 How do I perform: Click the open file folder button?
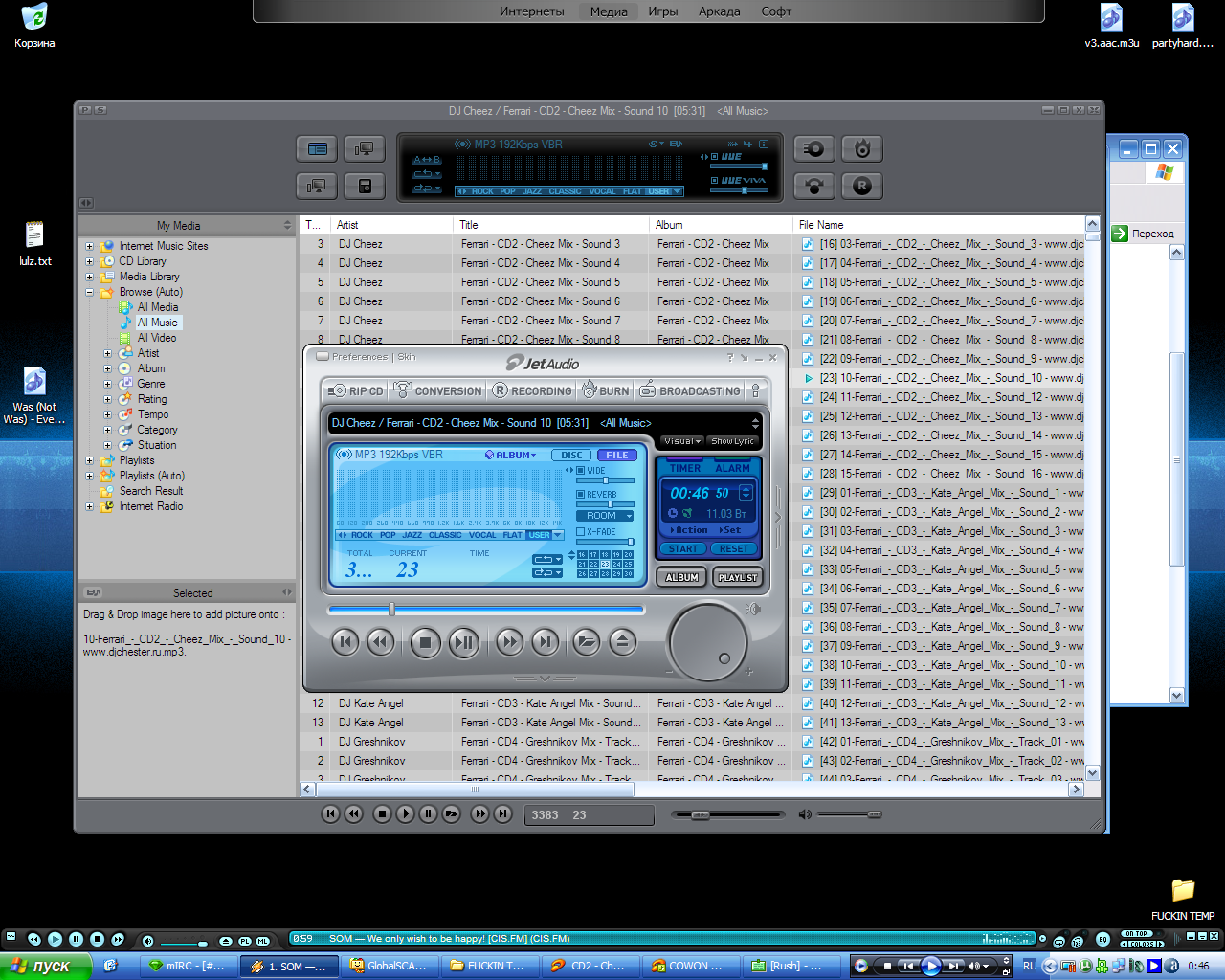pos(587,641)
